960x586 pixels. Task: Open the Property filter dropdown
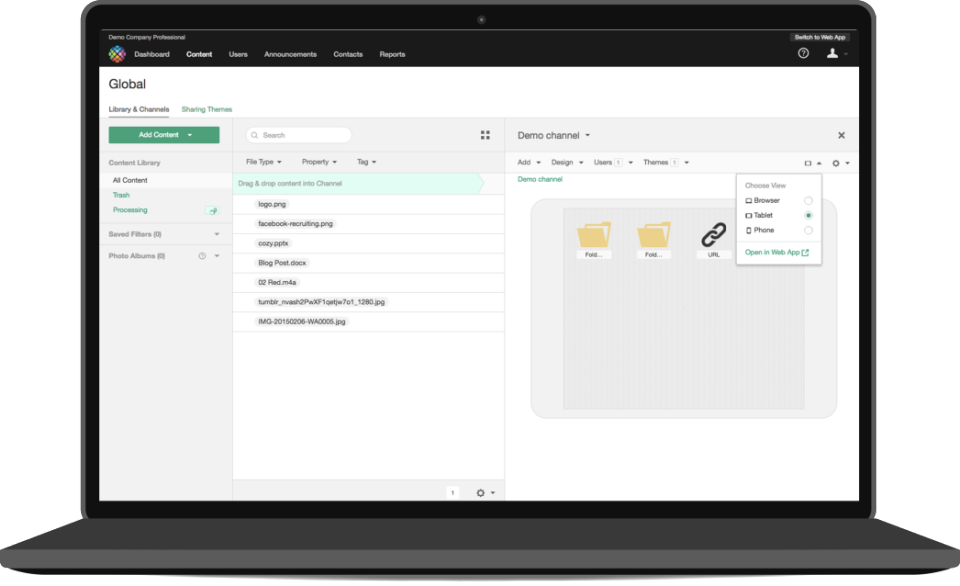coord(319,162)
